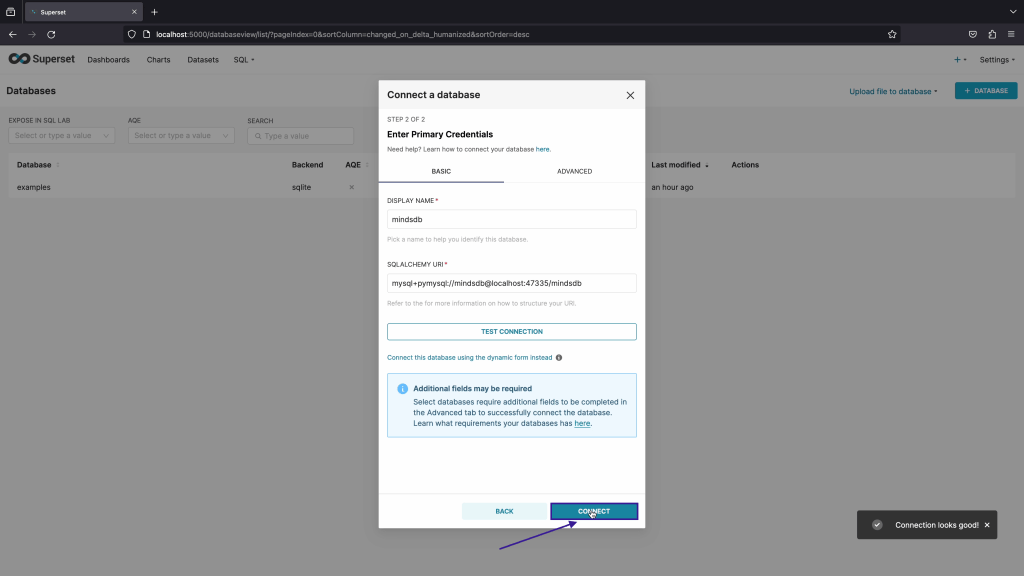
Task: Click the Connect button
Action: coord(594,511)
